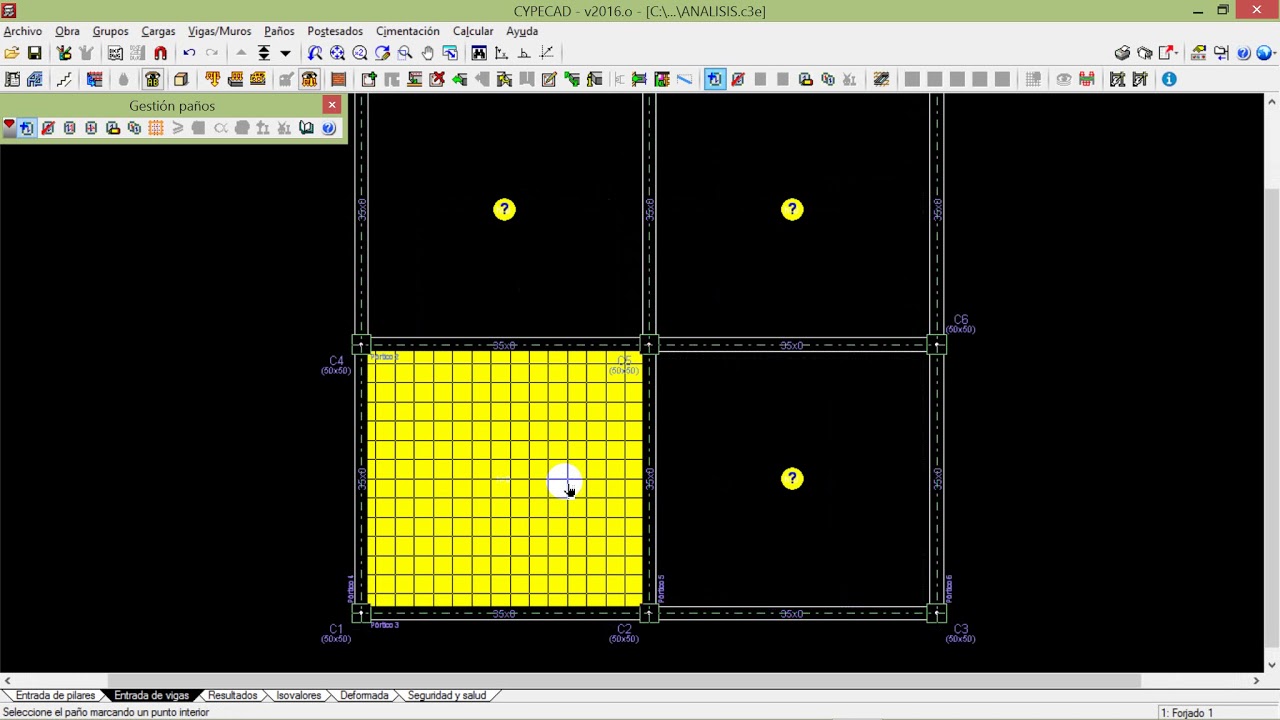Screen dimensions: 1280x720
Task: Click the help icon in Gestión paños panel
Action: [328, 128]
